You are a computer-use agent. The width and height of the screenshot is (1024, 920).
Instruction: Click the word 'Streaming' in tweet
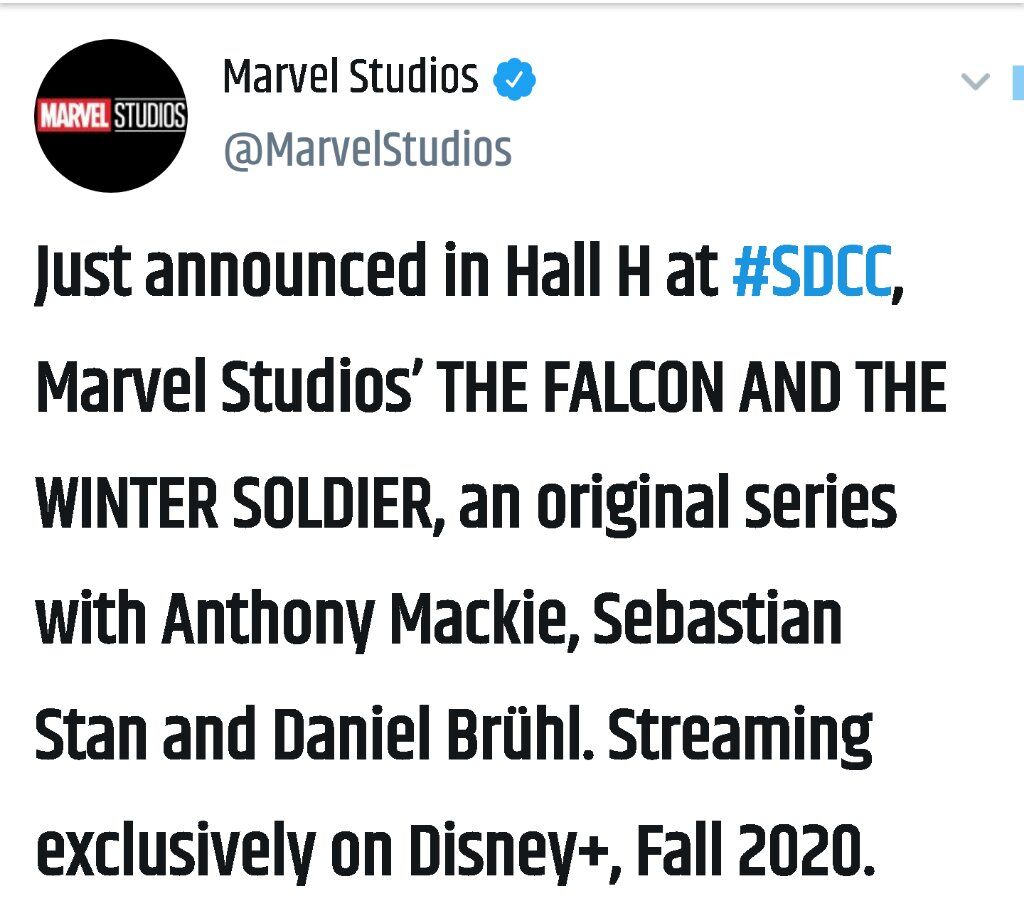point(741,736)
